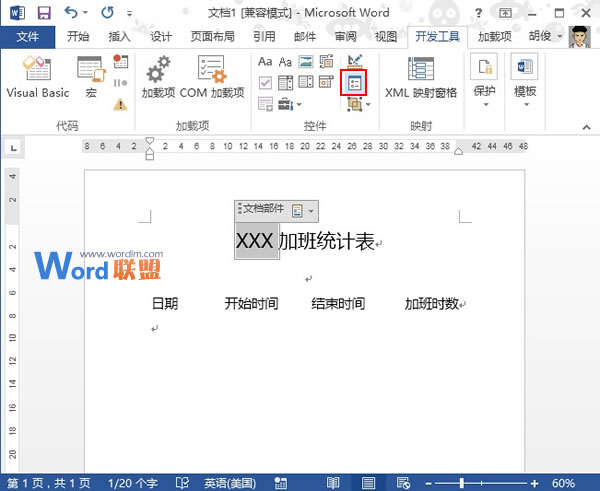Click the 开始时间 column heading
Viewport: 600px width, 491px height.
pyautogui.click(x=251, y=304)
